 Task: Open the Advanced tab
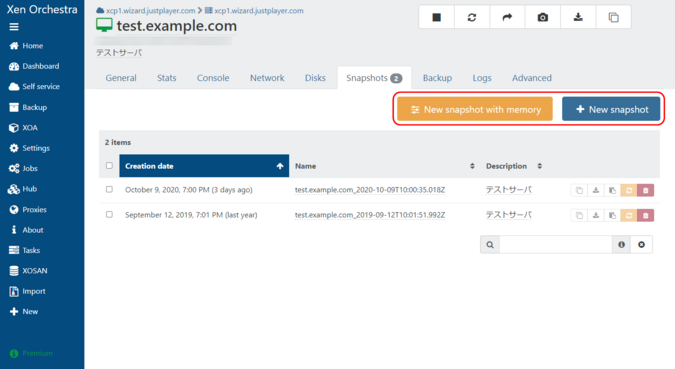pyautogui.click(x=532, y=78)
